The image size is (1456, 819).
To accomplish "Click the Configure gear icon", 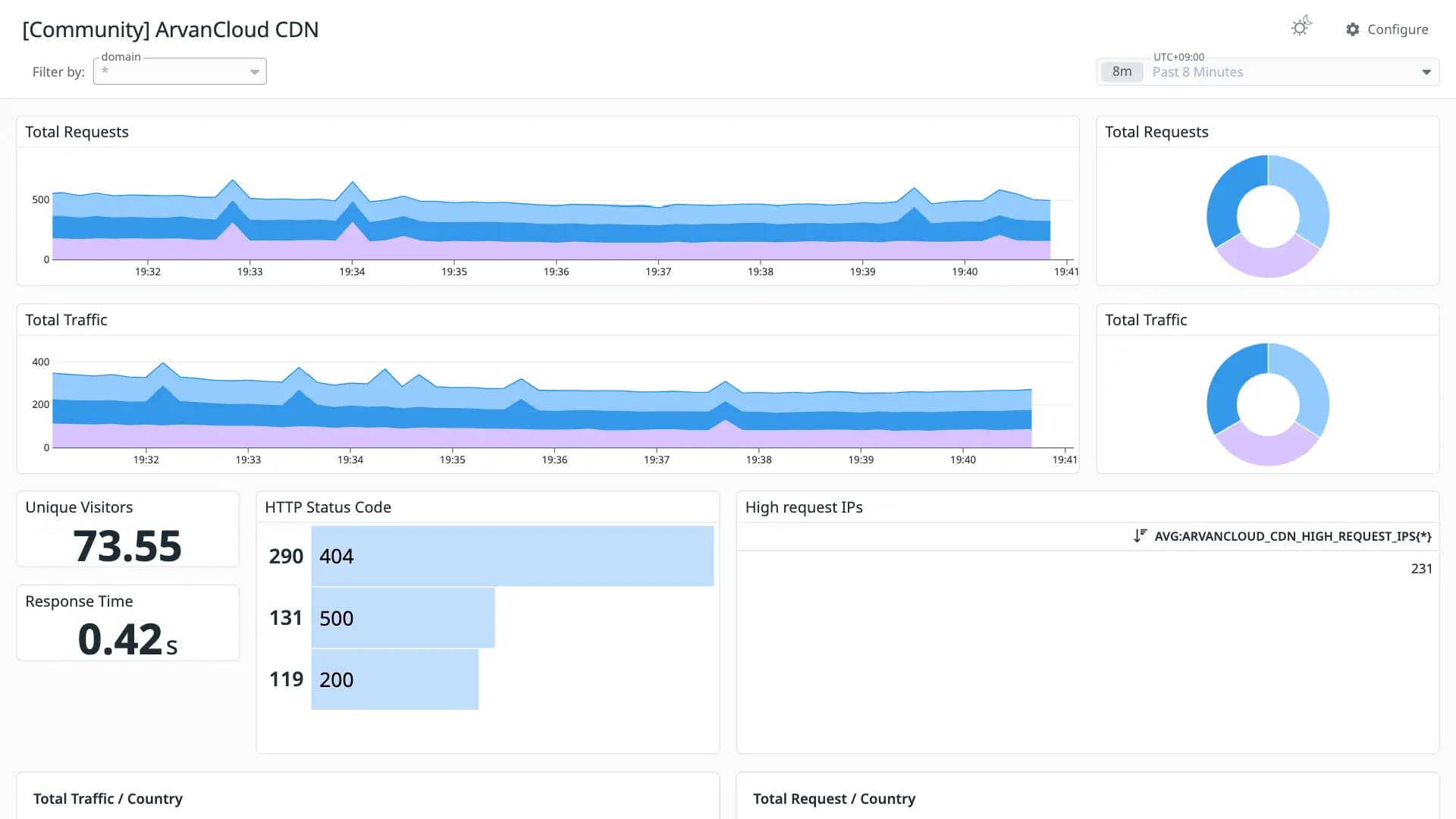I will pos(1352,30).
